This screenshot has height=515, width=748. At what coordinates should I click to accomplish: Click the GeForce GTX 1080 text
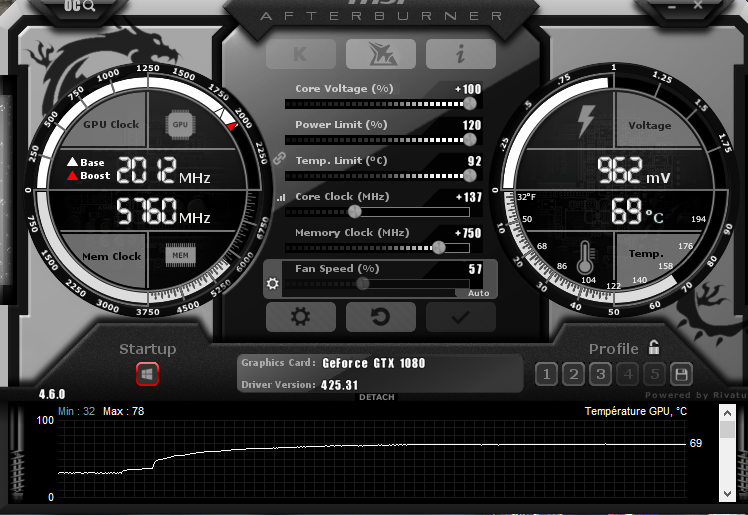[374, 363]
